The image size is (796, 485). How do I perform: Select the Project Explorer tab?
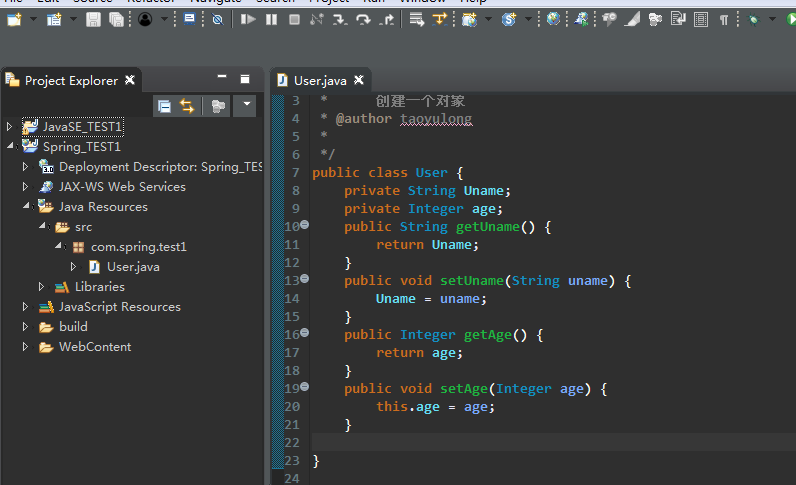pyautogui.click(x=70, y=80)
